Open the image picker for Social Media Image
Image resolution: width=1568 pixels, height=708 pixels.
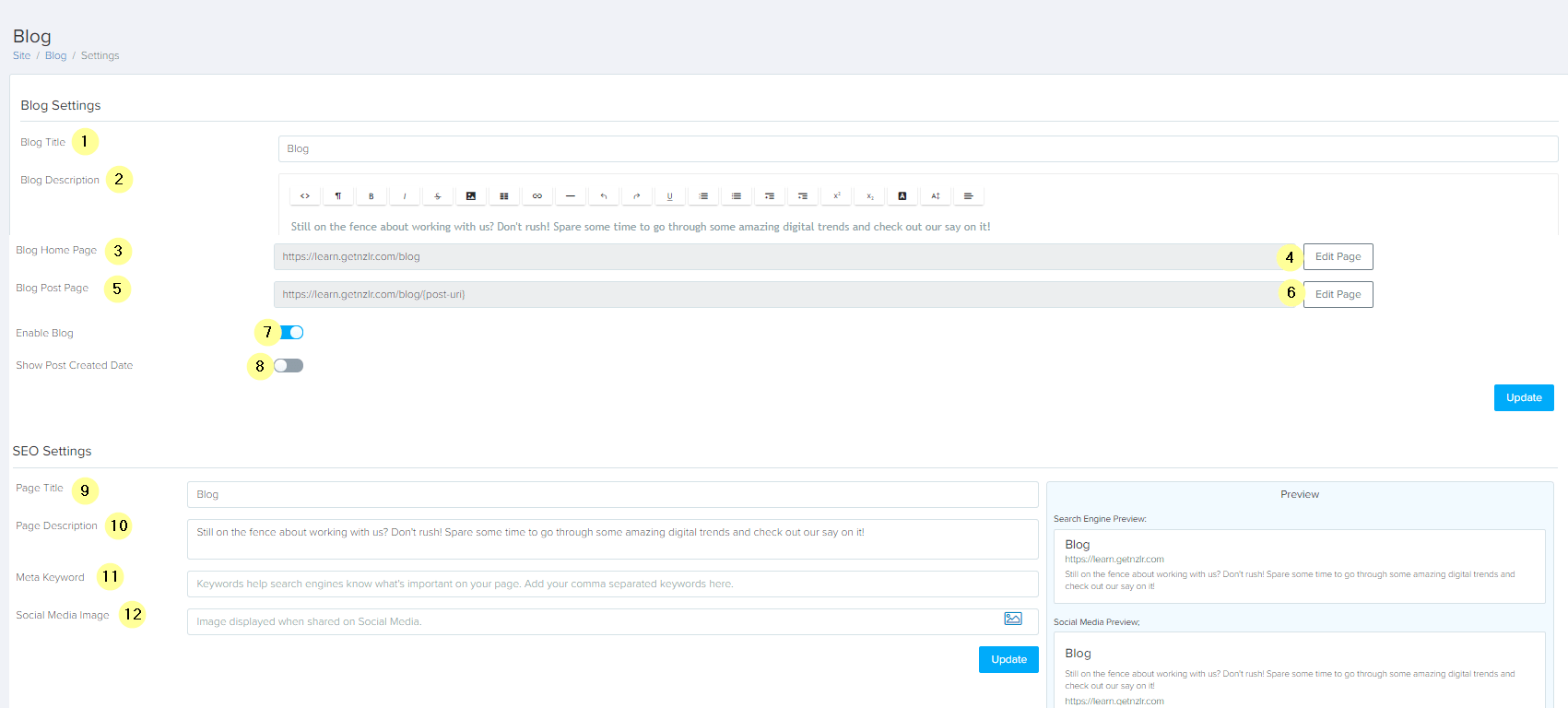1013,619
